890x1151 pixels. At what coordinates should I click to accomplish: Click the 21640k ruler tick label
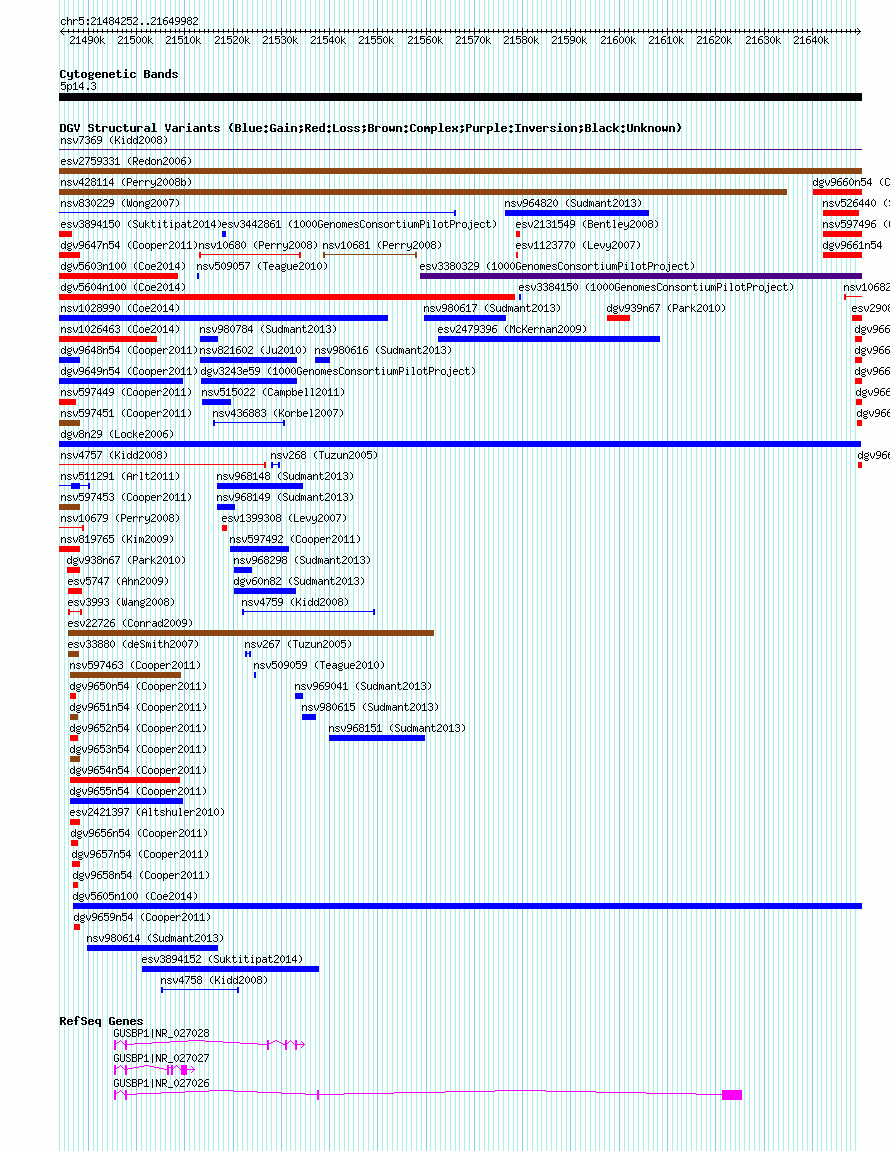pyautogui.click(x=811, y=40)
